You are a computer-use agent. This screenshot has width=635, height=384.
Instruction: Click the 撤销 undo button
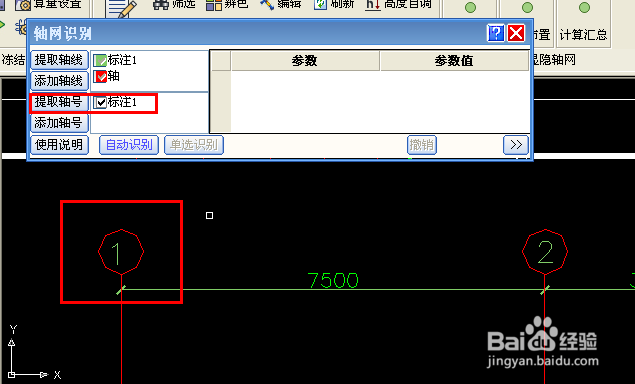(422, 145)
